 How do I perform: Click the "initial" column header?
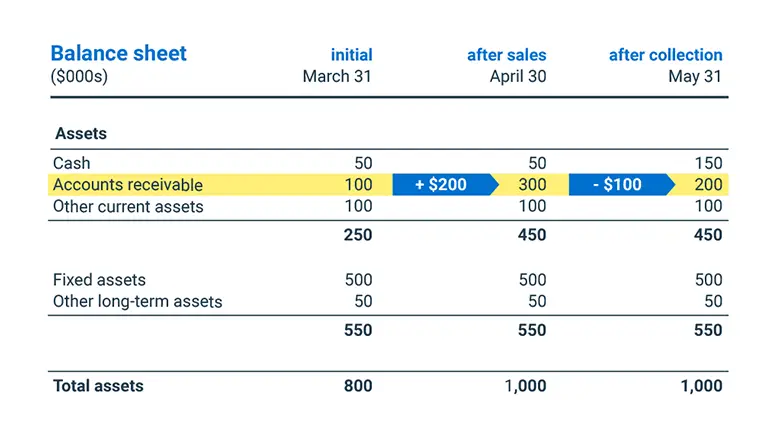click(x=351, y=55)
